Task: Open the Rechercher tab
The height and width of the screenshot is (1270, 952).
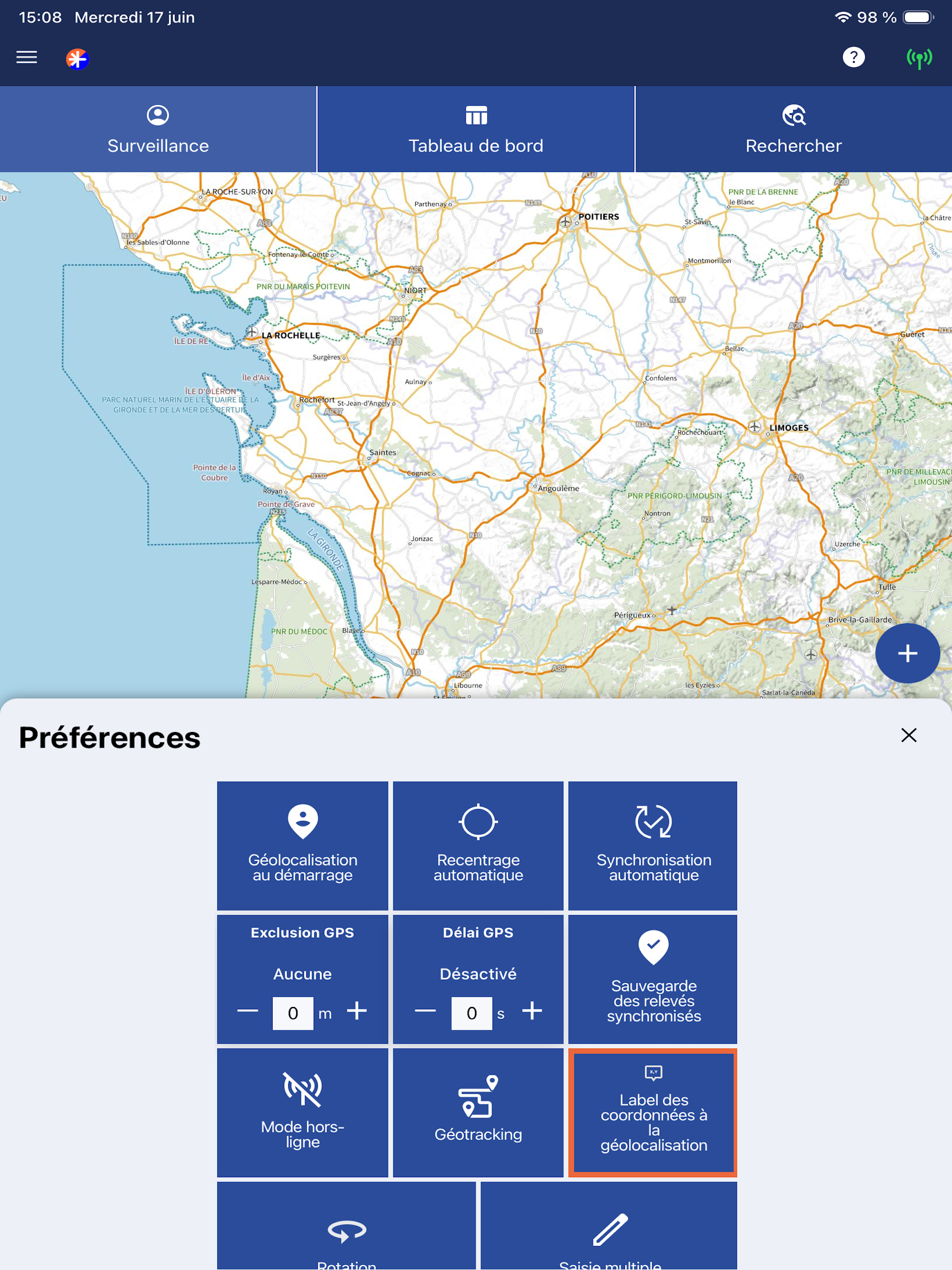Action: (794, 129)
